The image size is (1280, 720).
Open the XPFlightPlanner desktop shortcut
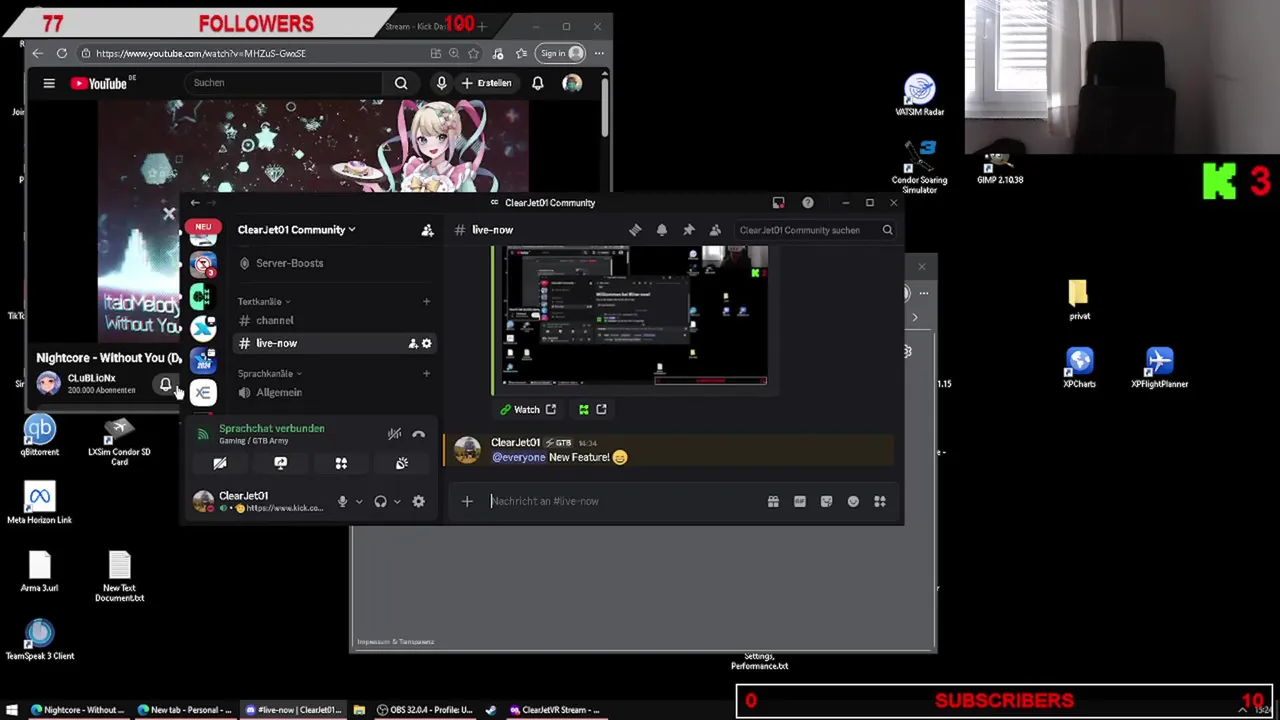pos(1159,367)
